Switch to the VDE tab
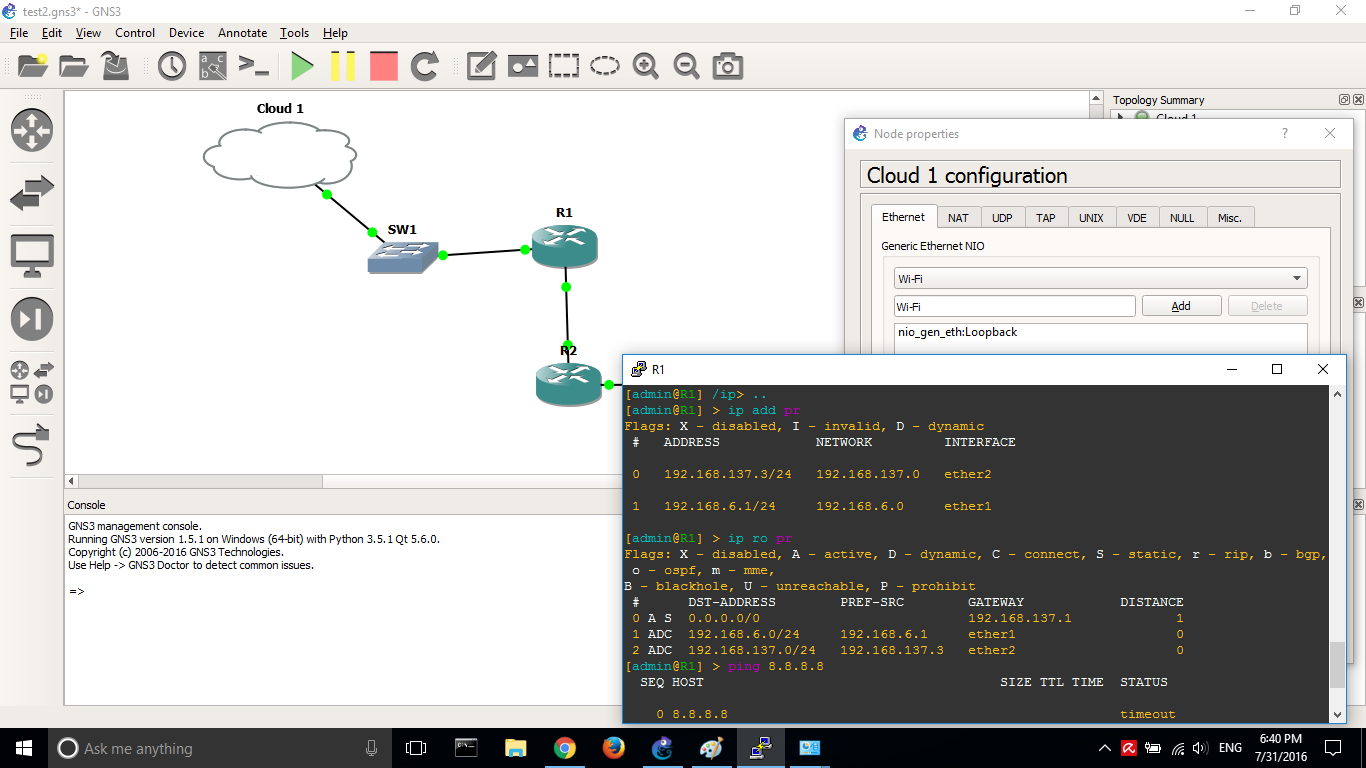The height and width of the screenshot is (768, 1366). (1137, 218)
